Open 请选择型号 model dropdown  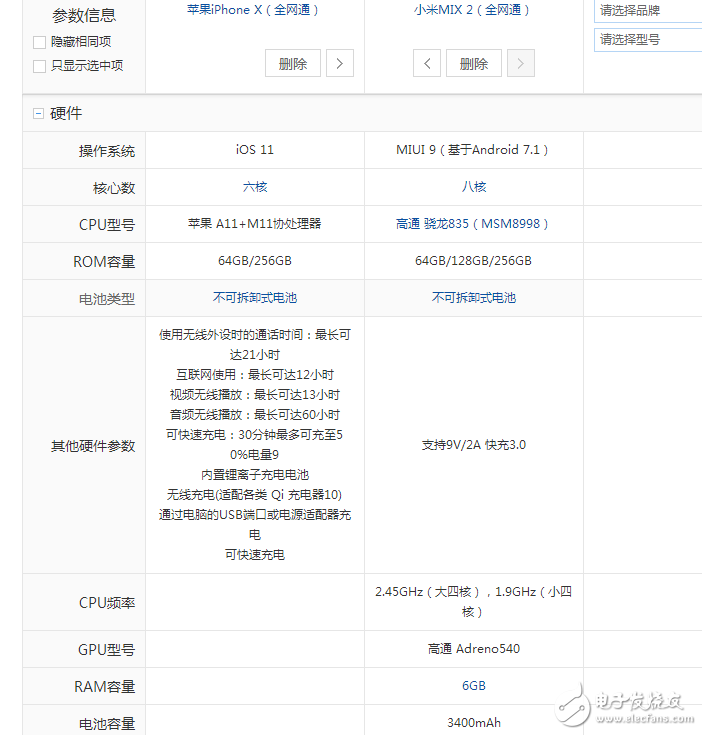[x=648, y=40]
